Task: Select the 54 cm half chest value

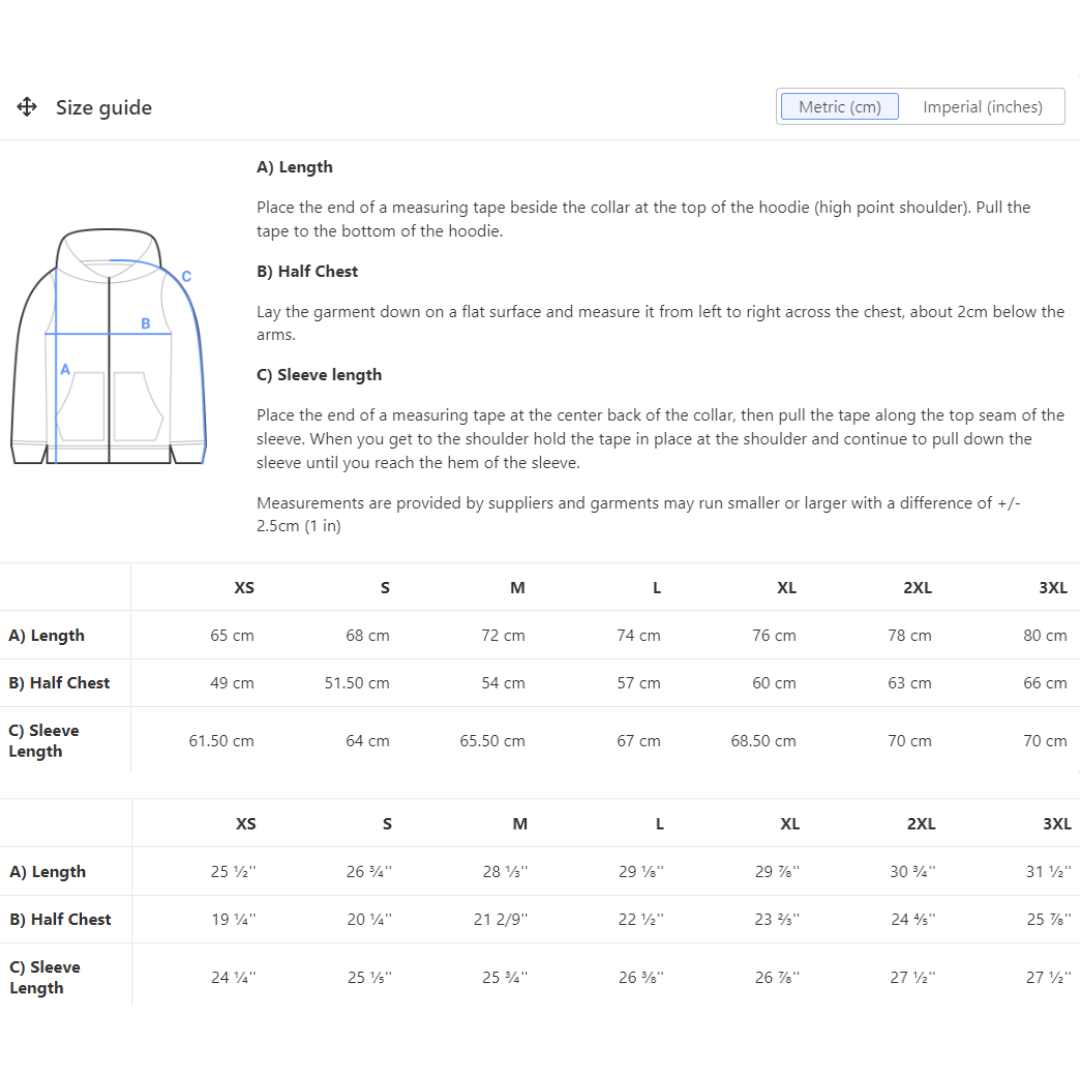Action: (x=501, y=683)
